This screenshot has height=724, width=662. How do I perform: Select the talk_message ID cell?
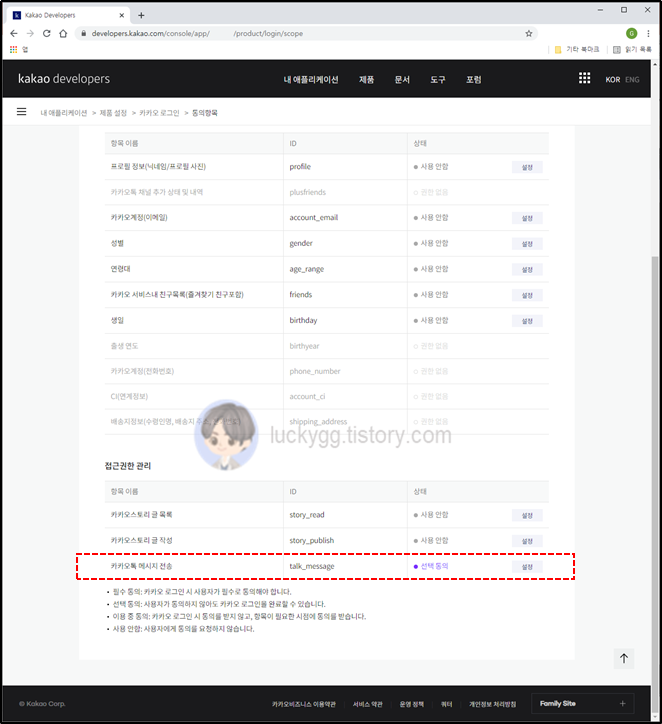click(312, 566)
